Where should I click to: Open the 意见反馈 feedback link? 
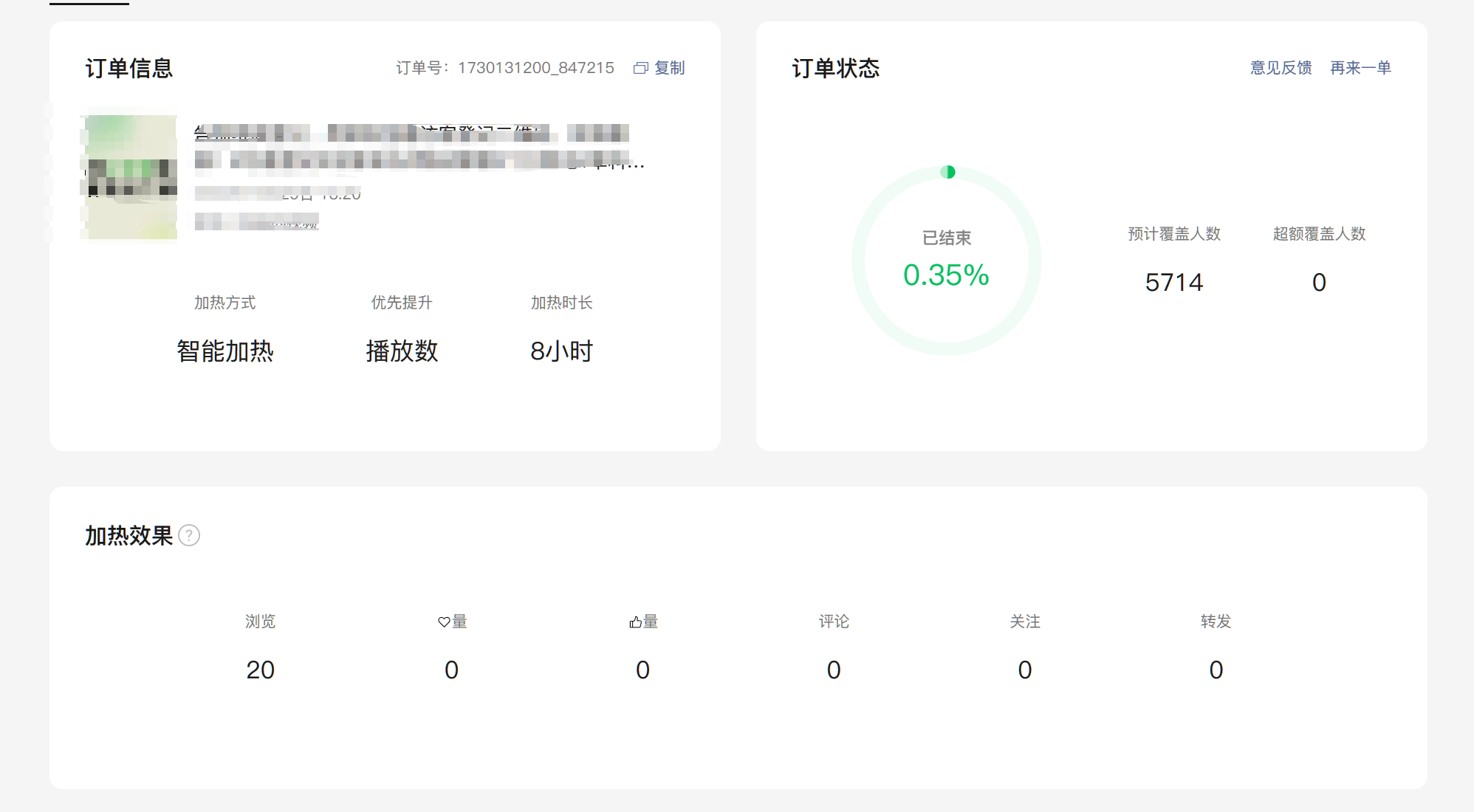[1281, 68]
